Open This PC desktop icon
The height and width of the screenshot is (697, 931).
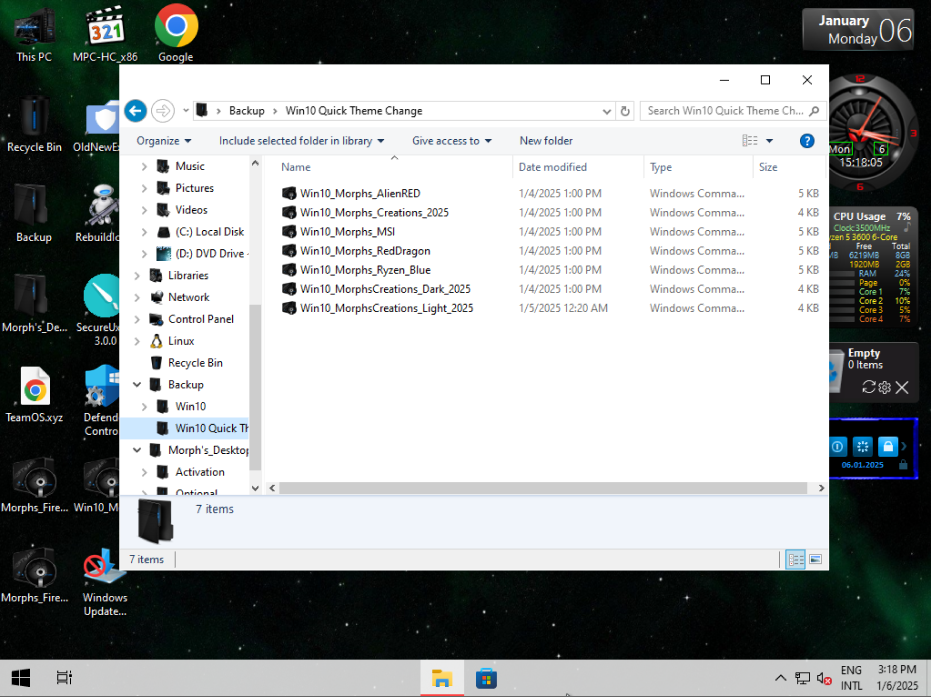click(x=34, y=34)
